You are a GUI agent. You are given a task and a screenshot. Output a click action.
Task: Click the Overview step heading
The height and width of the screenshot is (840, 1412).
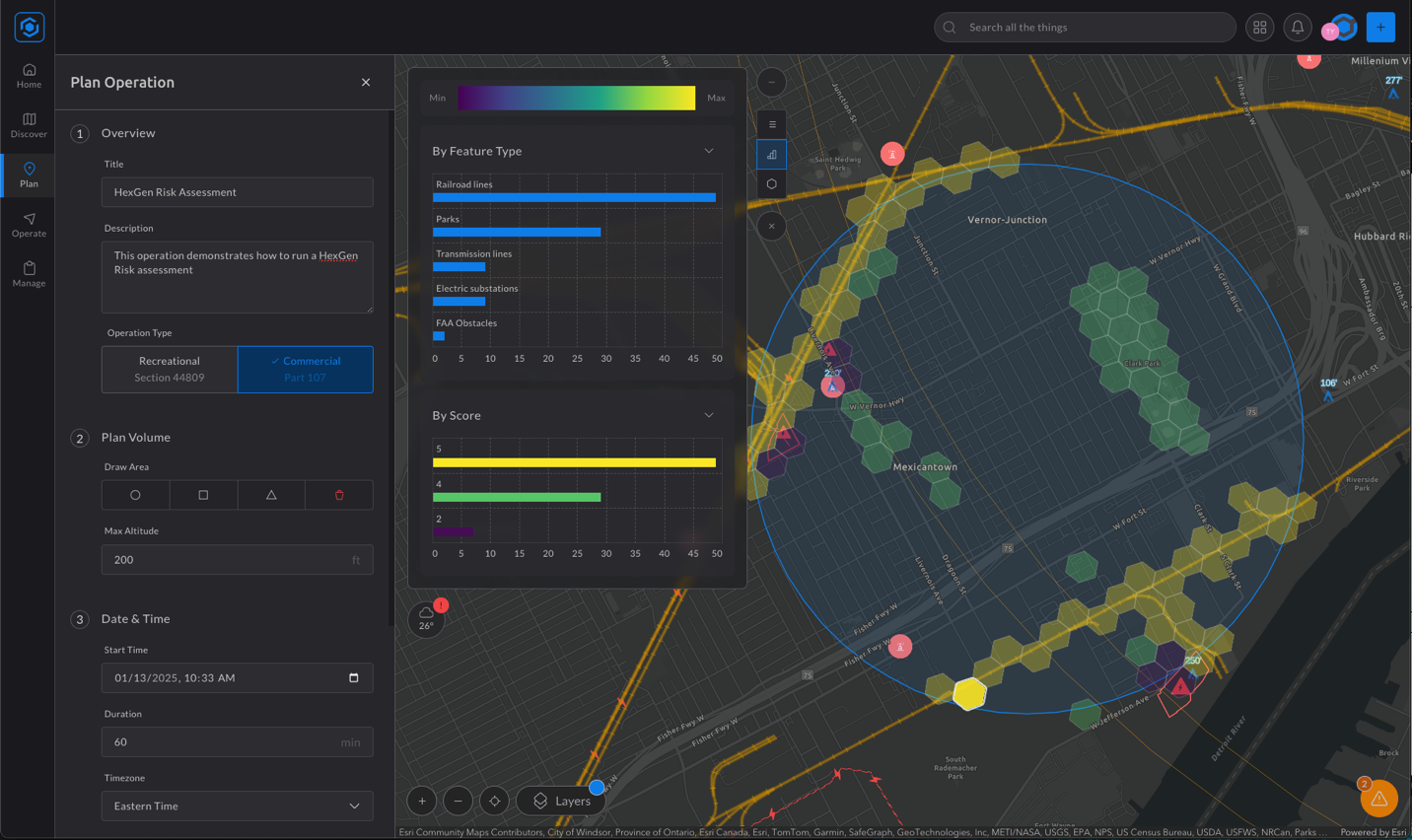pos(128,133)
